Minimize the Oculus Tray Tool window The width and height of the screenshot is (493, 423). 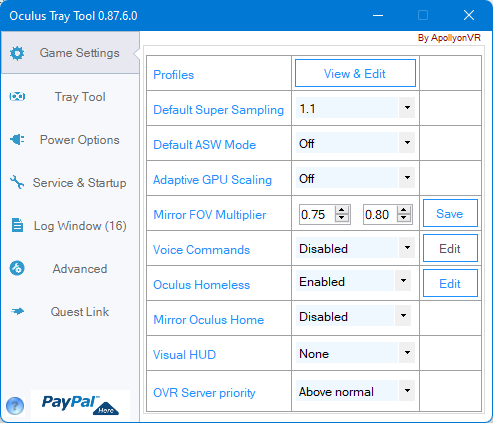(x=378, y=15)
